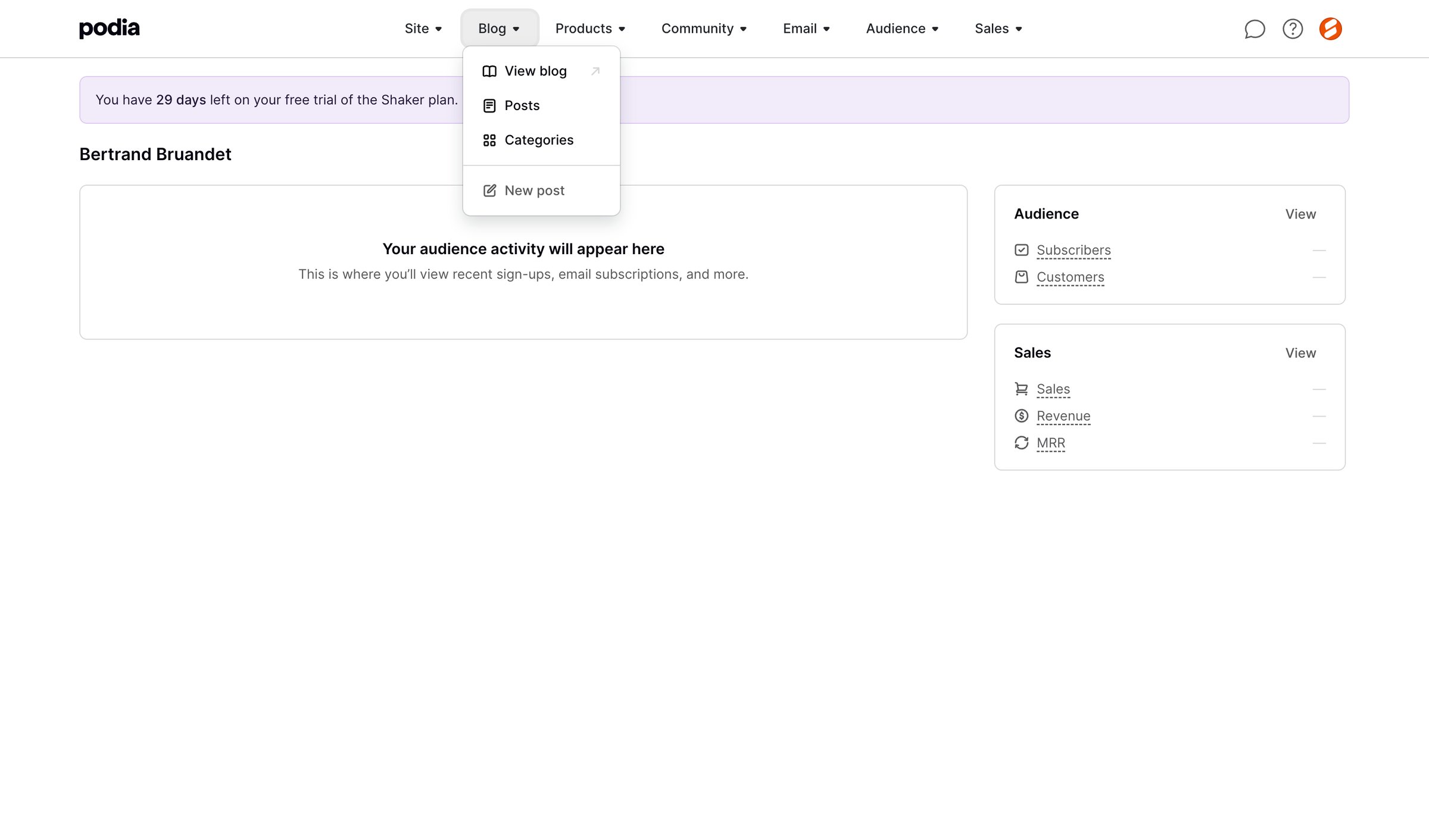Open the help question mark icon

point(1293,29)
